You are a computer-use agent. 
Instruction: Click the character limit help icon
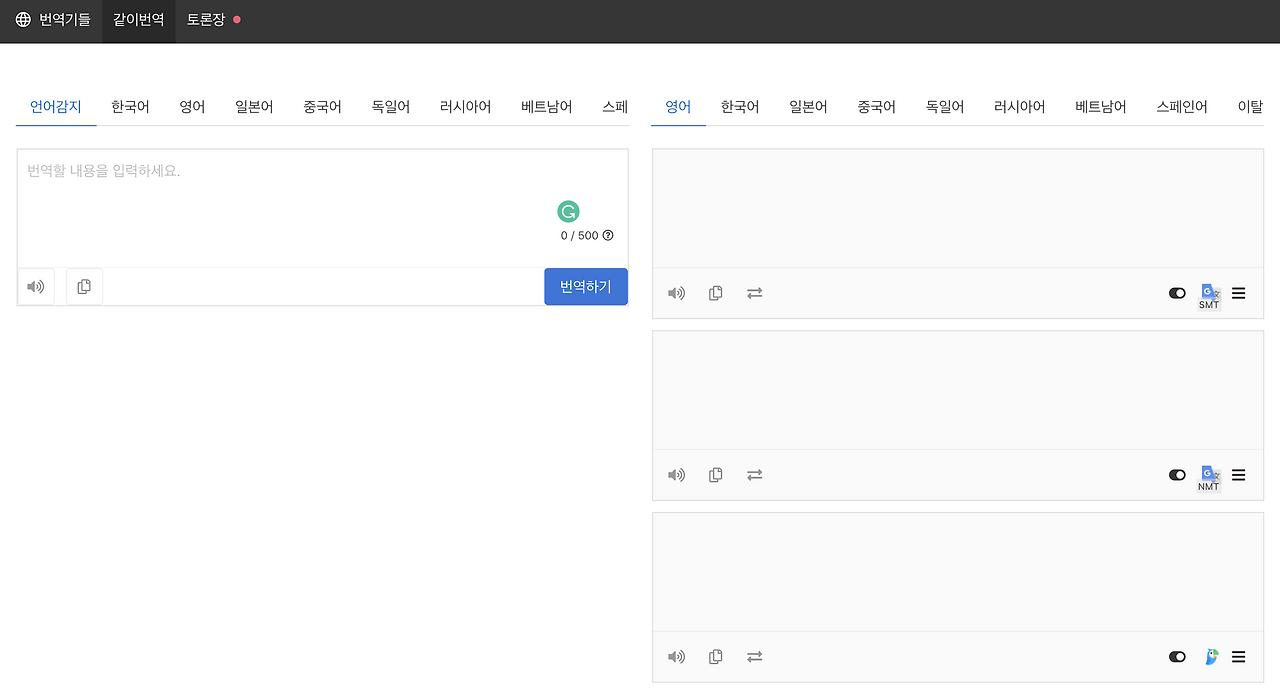tap(608, 236)
